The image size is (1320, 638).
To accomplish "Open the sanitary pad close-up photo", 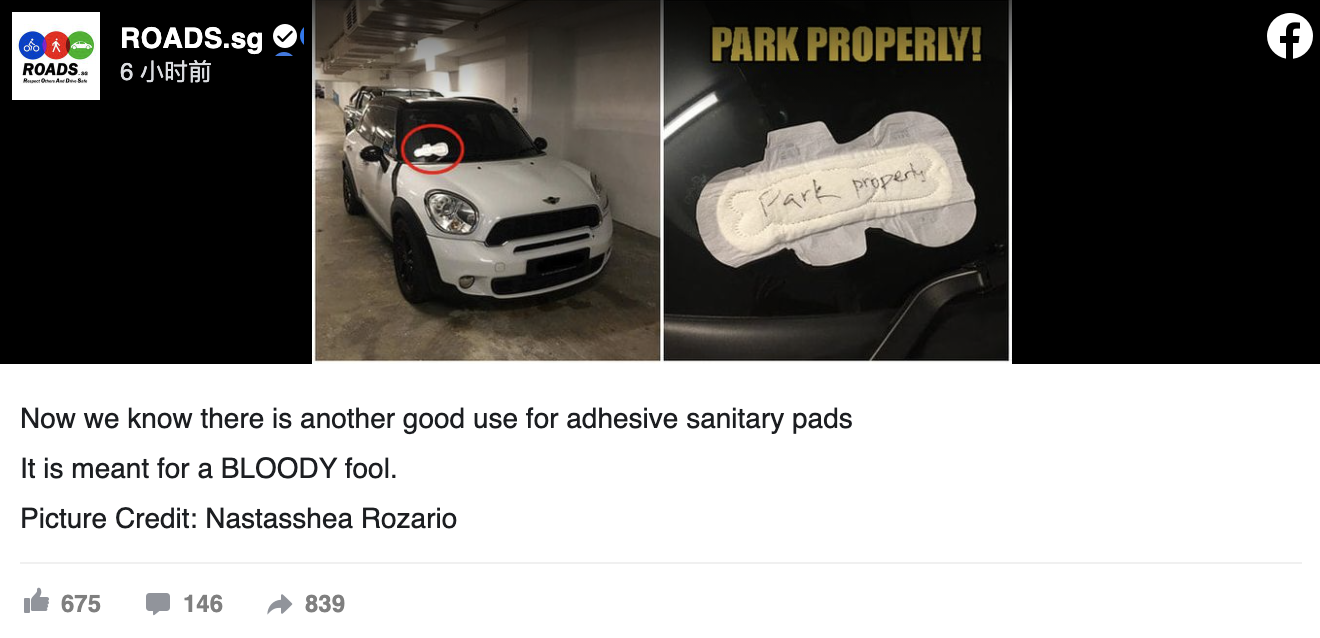I will [x=836, y=180].
